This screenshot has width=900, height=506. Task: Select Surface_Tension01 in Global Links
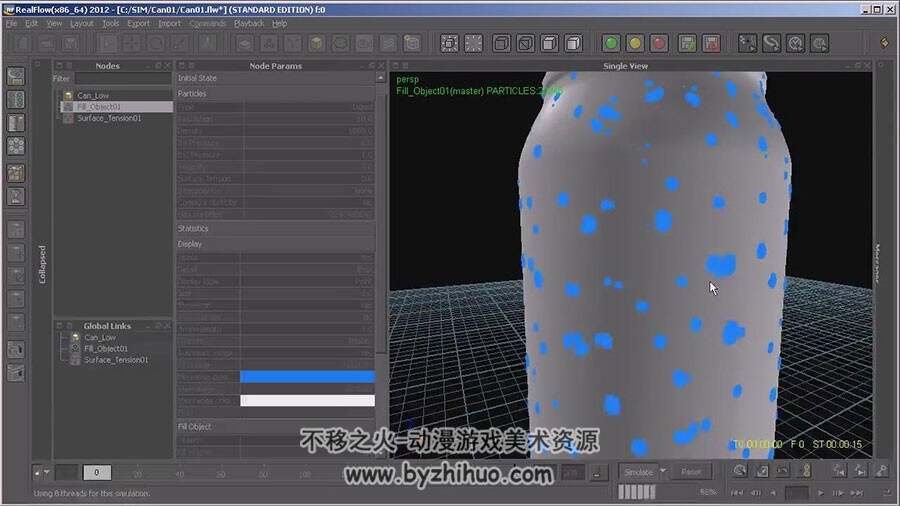pos(116,360)
